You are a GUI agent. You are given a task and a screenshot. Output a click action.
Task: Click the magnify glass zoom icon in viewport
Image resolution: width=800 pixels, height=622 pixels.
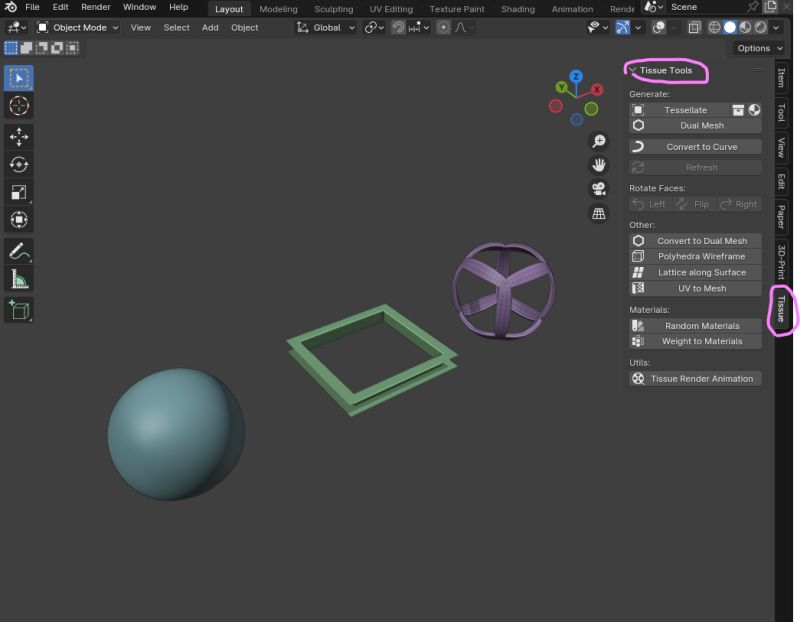tap(598, 141)
